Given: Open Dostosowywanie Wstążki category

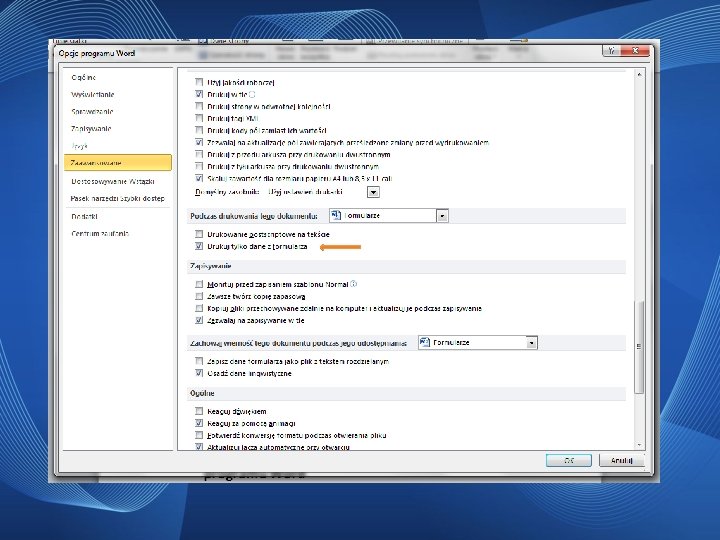Looking at the screenshot, I should [113, 181].
